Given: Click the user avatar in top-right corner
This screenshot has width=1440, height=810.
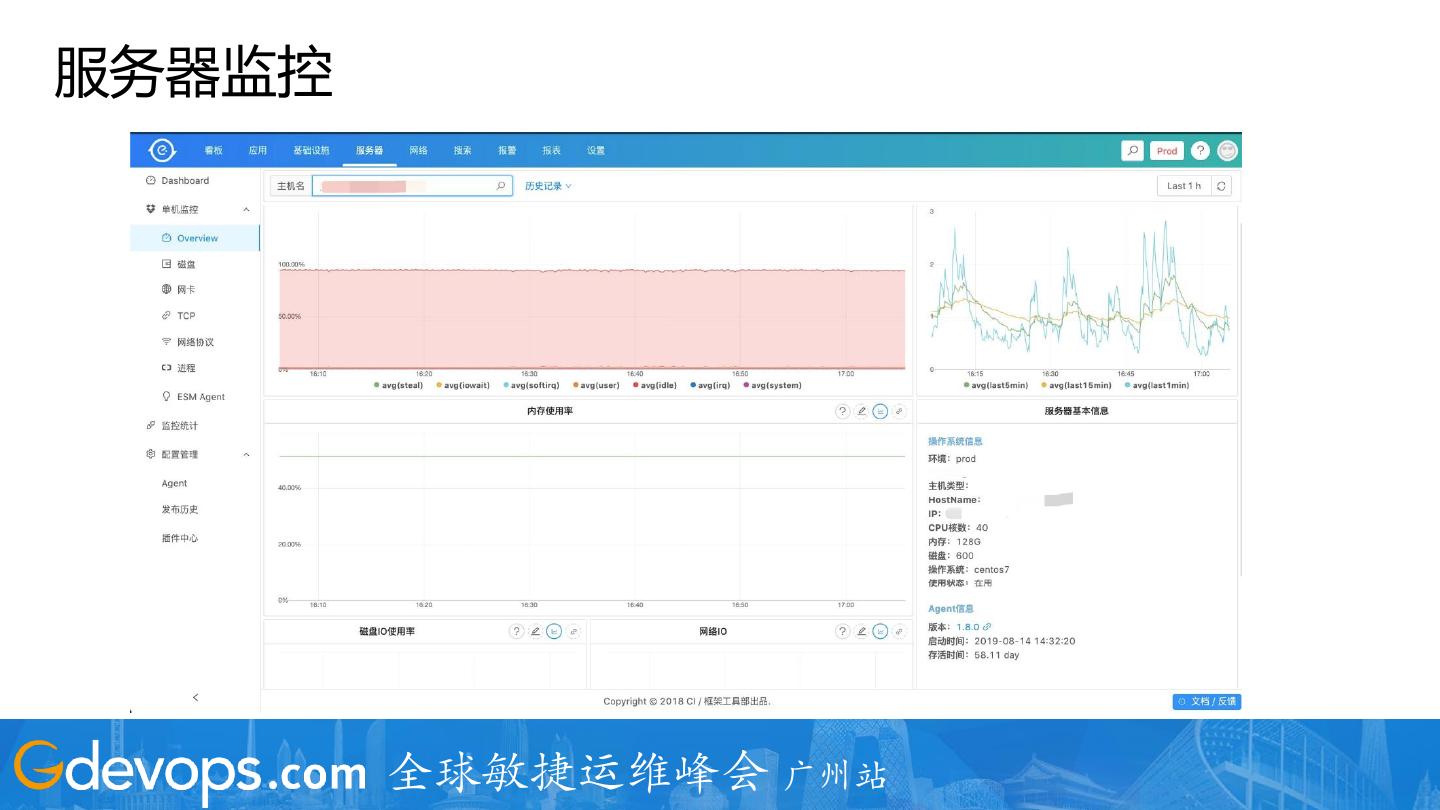Looking at the screenshot, I should point(1227,151).
